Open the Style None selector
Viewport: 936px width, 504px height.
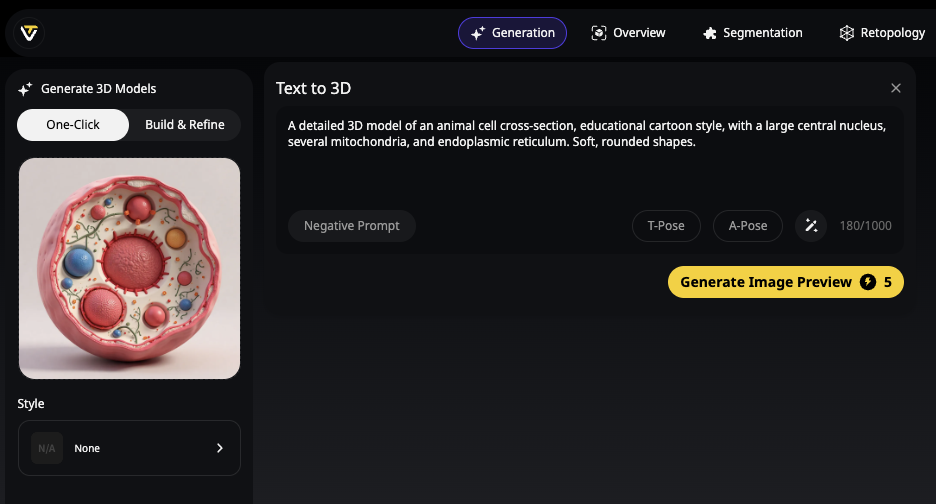129,448
